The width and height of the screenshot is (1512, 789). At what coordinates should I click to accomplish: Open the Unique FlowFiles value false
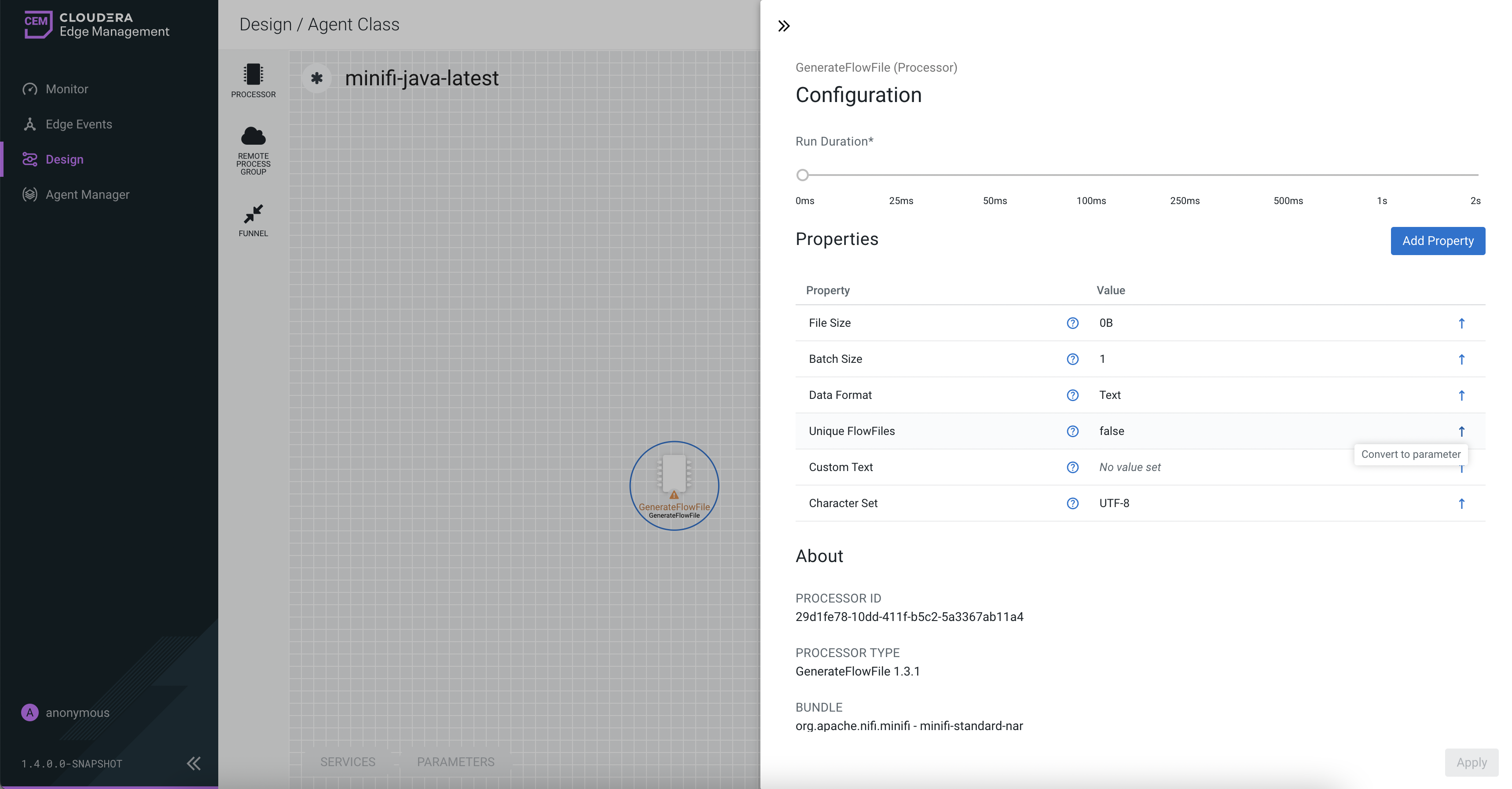1112,431
